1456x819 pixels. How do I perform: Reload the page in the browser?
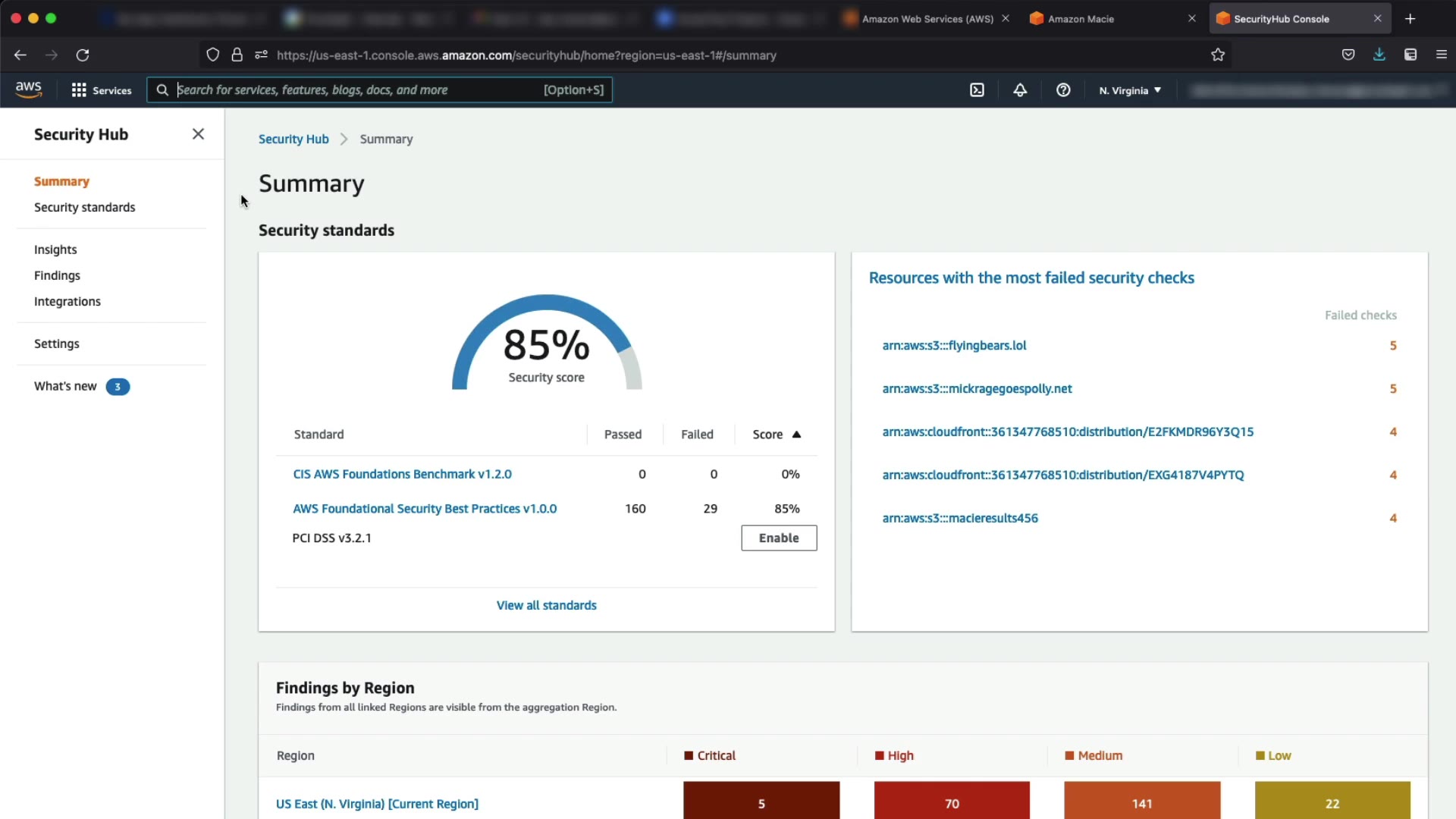[83, 55]
